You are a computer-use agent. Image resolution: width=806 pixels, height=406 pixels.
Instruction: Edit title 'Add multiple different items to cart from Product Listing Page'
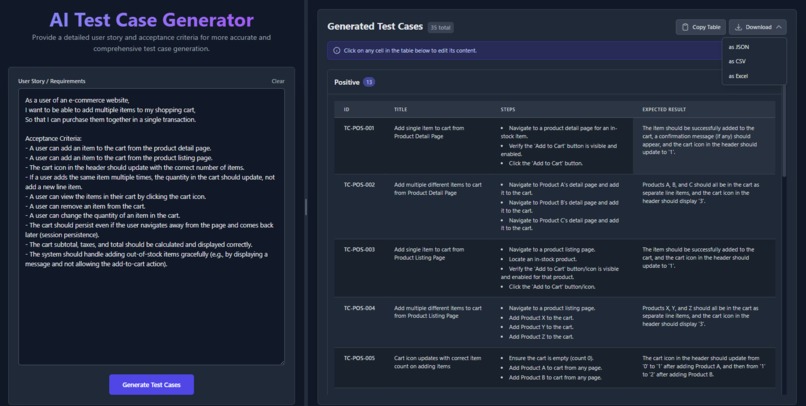point(438,322)
